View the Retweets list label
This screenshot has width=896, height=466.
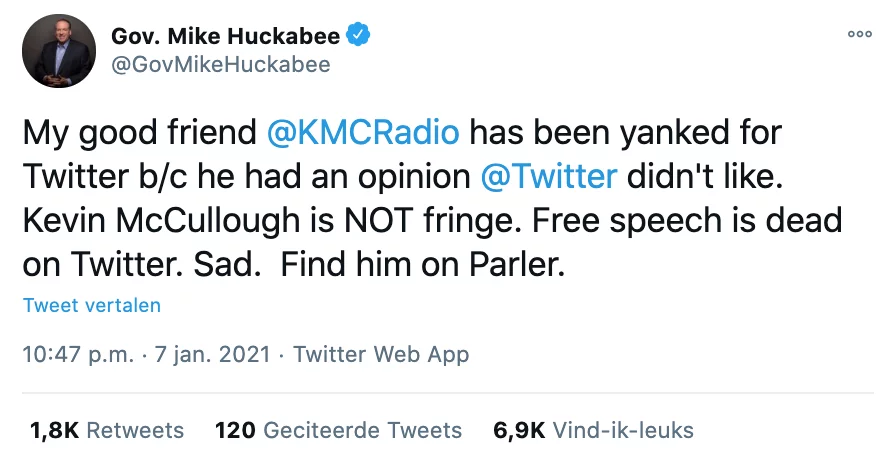(x=135, y=431)
